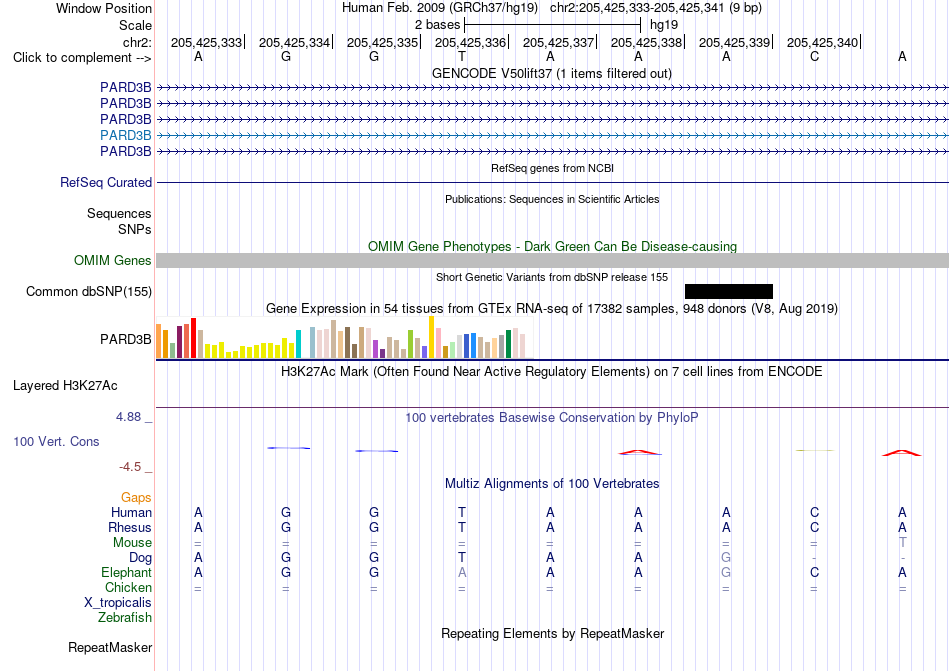Click the Gaps row label
This screenshot has height=671, width=950.
pyautogui.click(x=136, y=497)
